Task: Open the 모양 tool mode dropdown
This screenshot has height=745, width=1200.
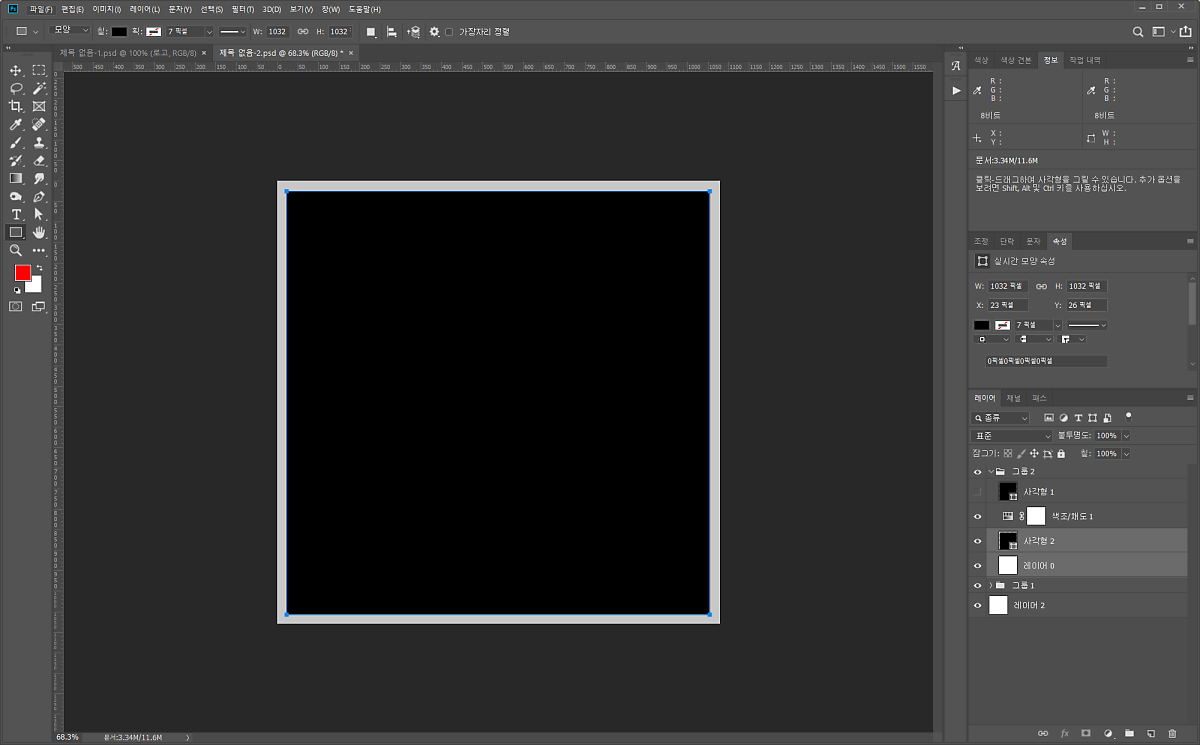Action: (71, 31)
